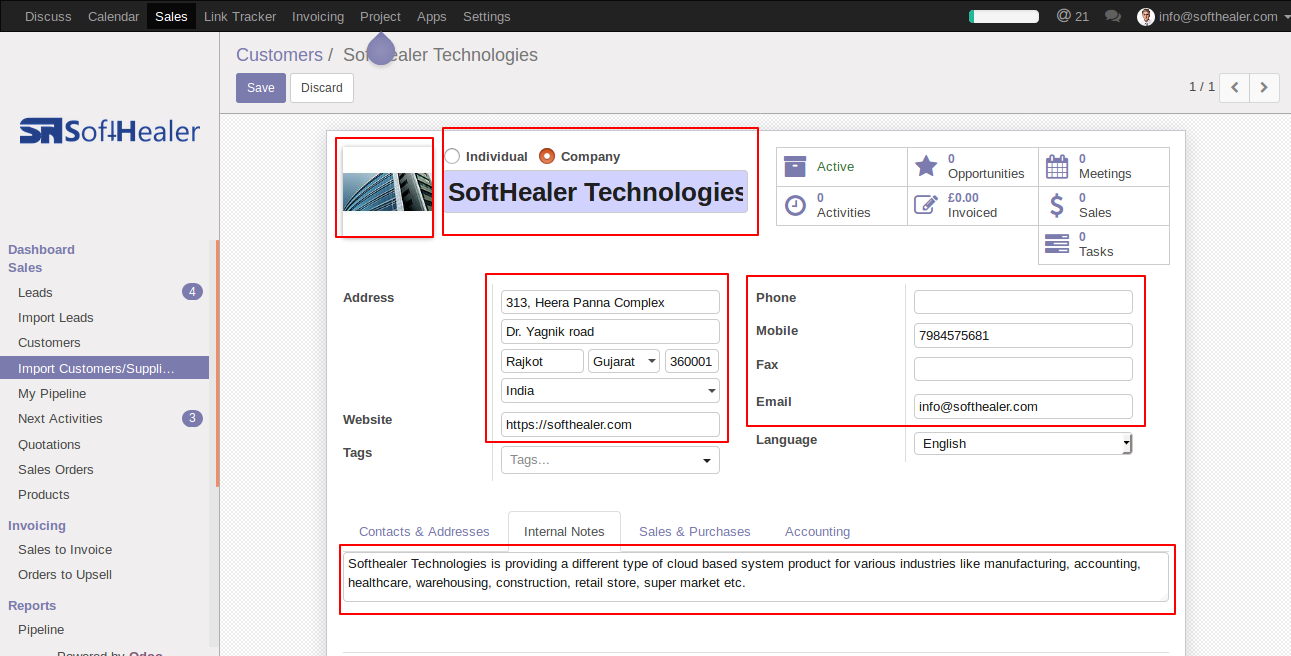Open the Invoicing menu

tap(318, 16)
